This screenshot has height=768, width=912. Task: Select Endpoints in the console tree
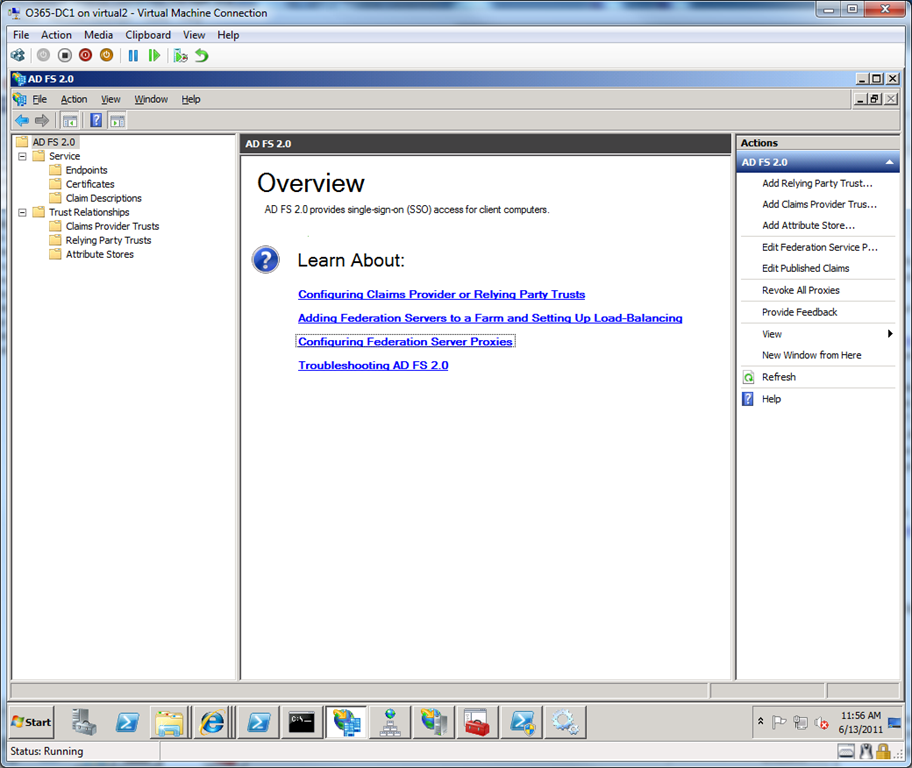(x=87, y=170)
